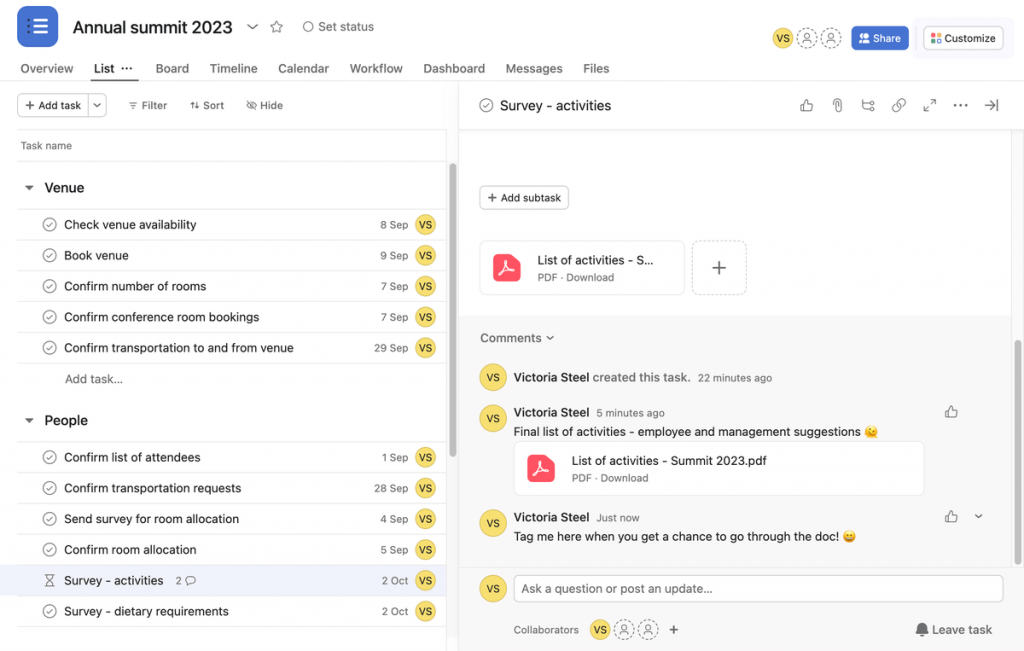Open the task's three-dot more actions menu
The height and width of the screenshot is (651, 1024).
click(x=960, y=105)
